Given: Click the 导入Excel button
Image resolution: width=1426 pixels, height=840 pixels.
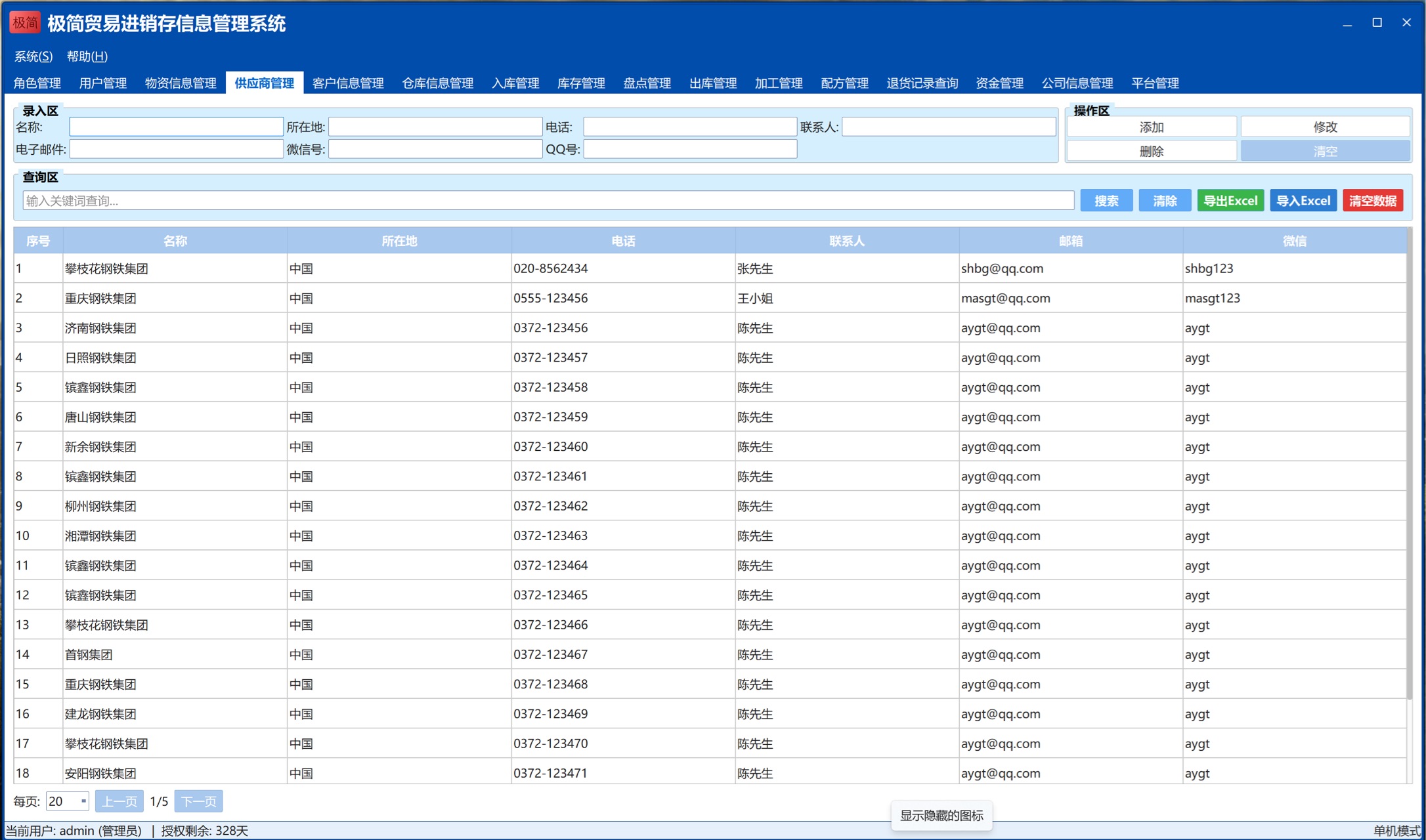Looking at the screenshot, I should (1303, 201).
